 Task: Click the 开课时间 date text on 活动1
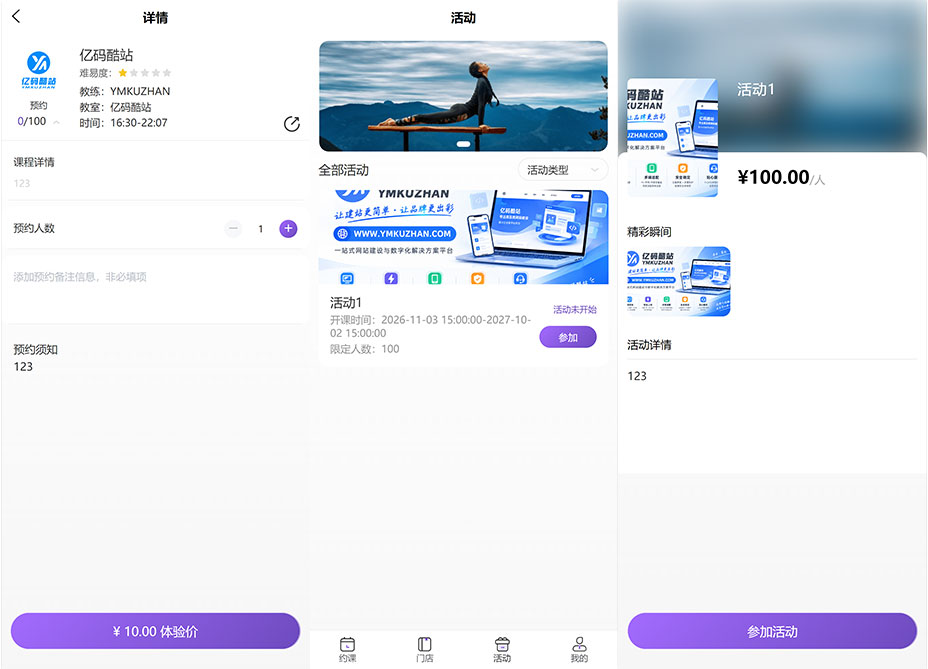pyautogui.click(x=430, y=326)
